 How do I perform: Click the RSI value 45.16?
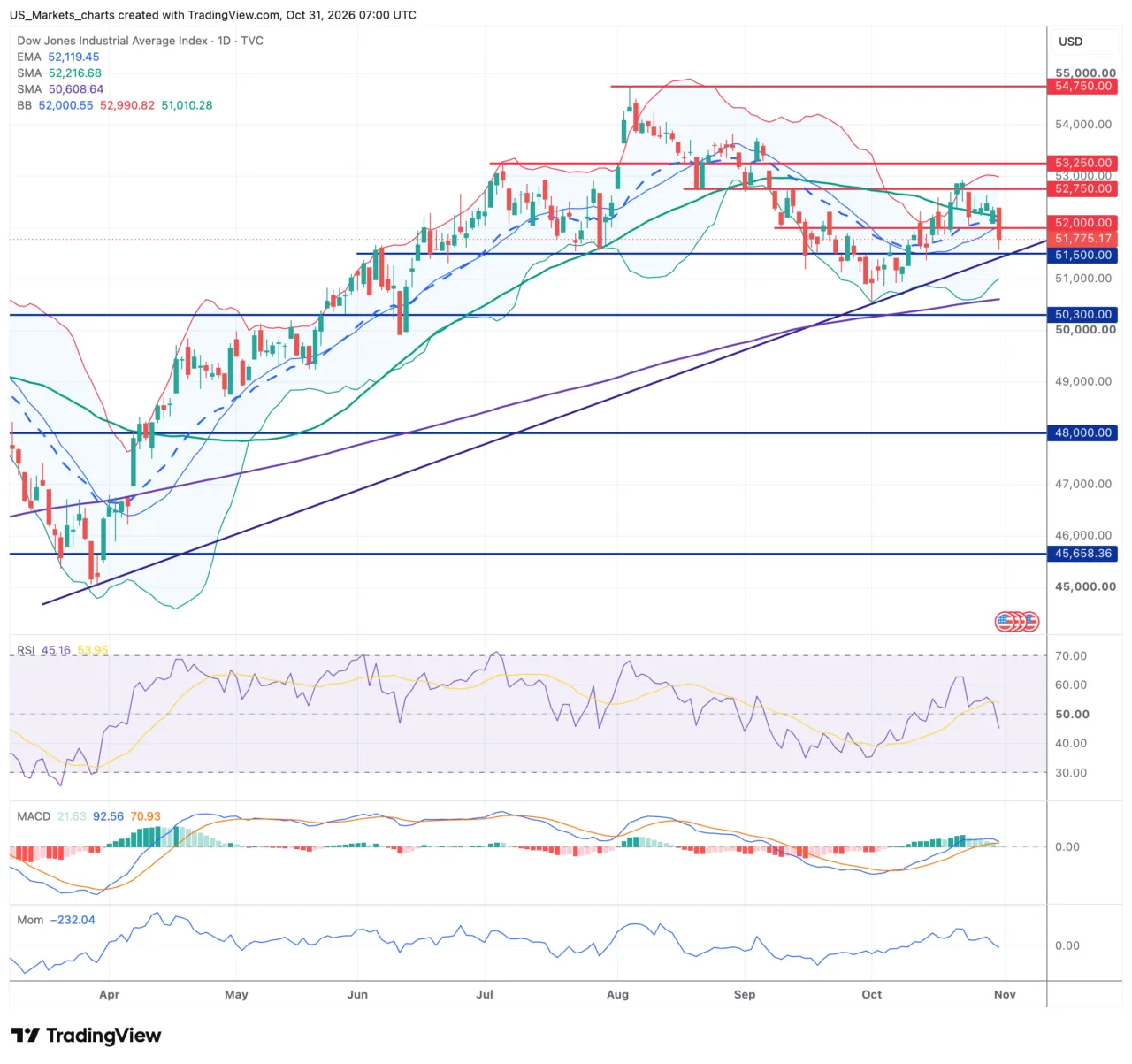click(56, 650)
